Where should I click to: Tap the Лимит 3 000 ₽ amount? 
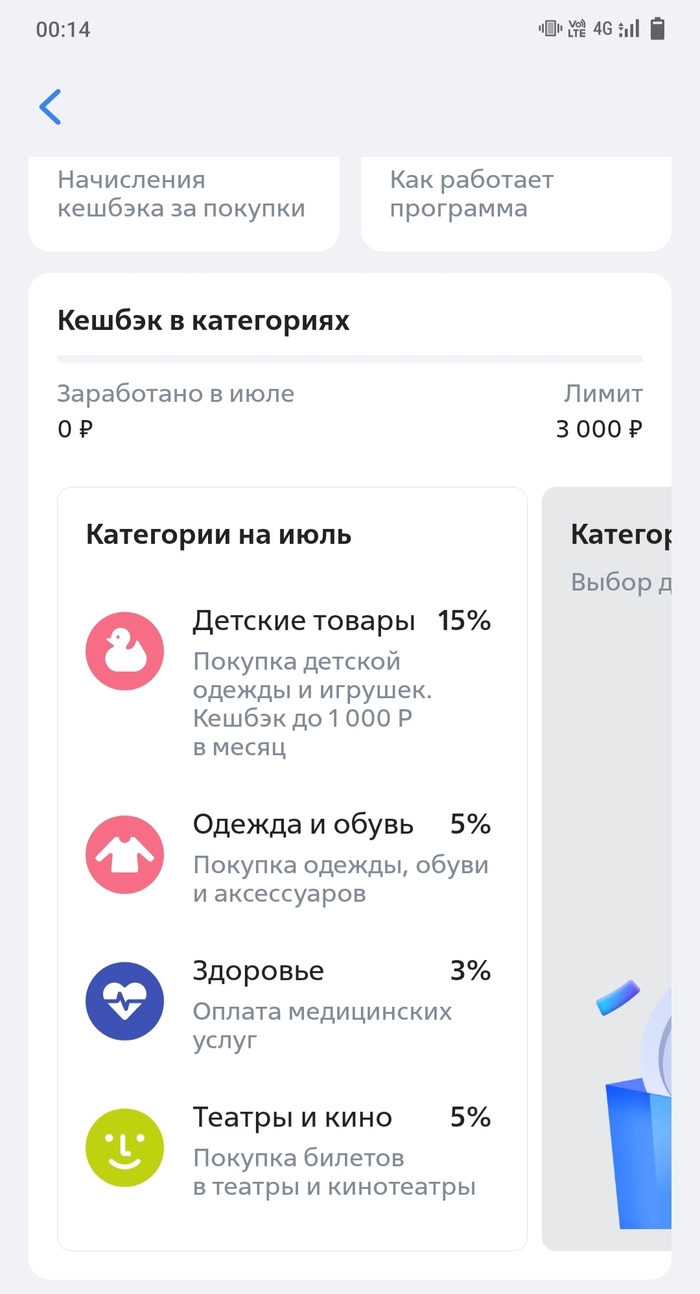click(600, 429)
